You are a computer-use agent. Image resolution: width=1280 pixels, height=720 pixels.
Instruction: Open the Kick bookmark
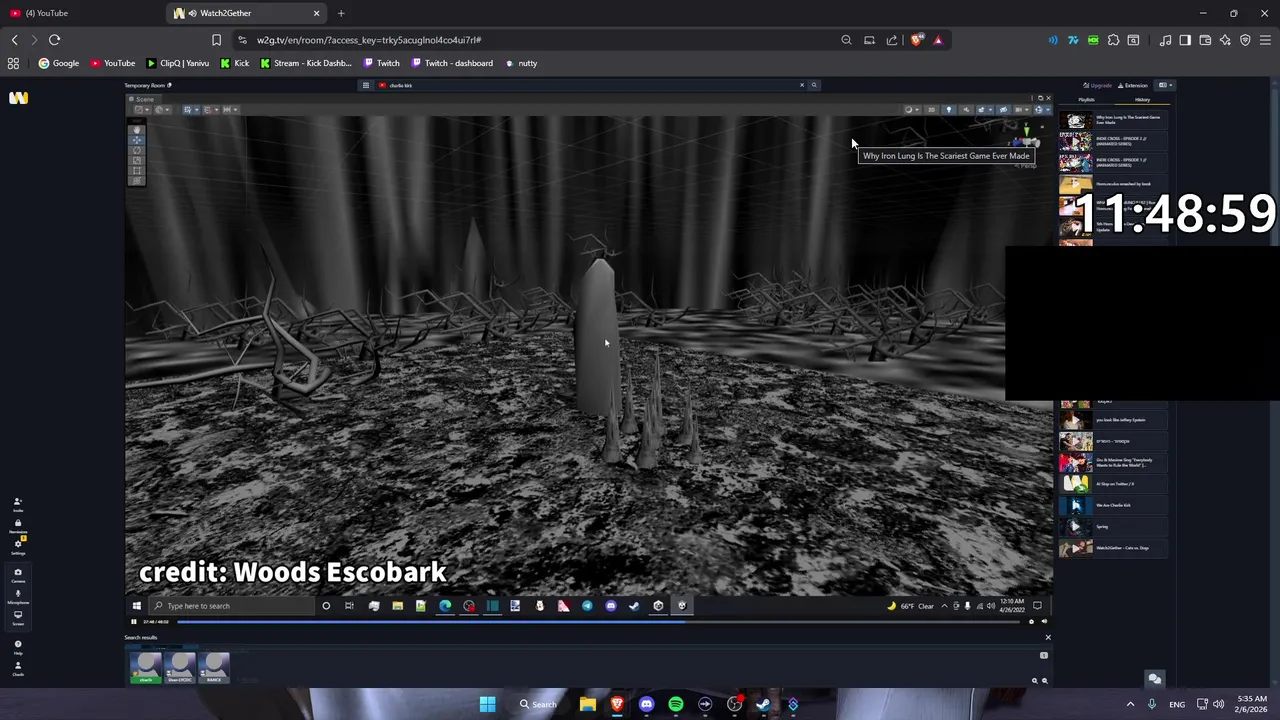234,63
